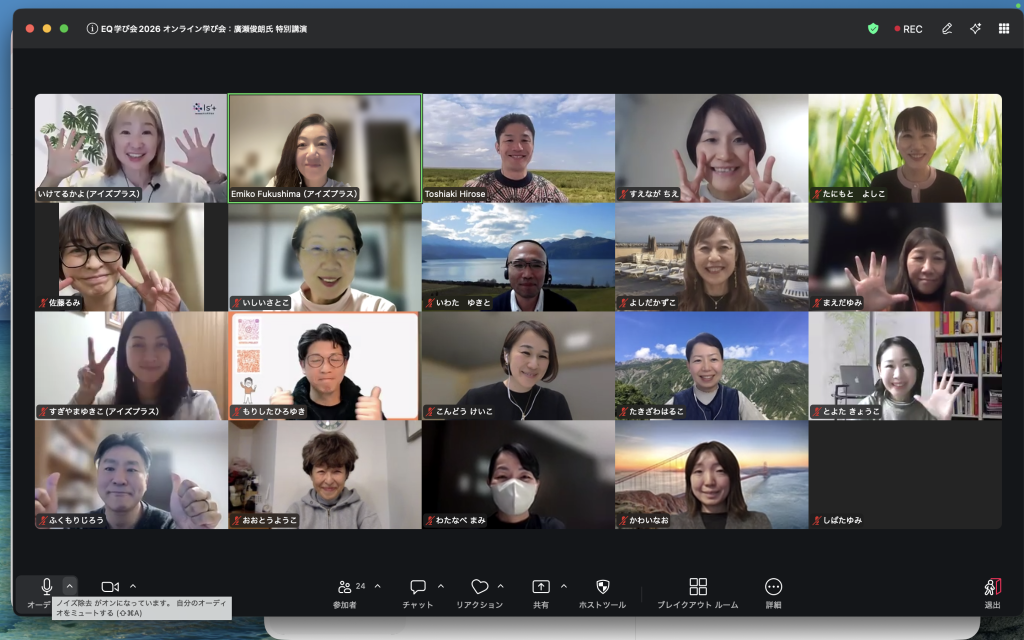Toggle the video camera on or off
Screen dimensions: 1024x640
pos(110,587)
